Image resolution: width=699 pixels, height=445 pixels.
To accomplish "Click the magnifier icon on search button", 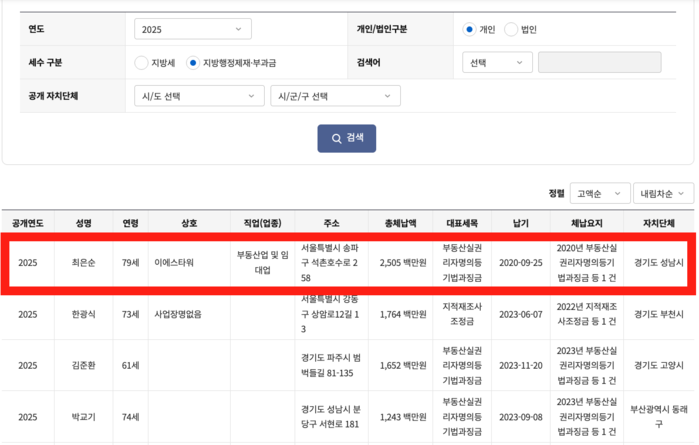I will tap(335, 139).
